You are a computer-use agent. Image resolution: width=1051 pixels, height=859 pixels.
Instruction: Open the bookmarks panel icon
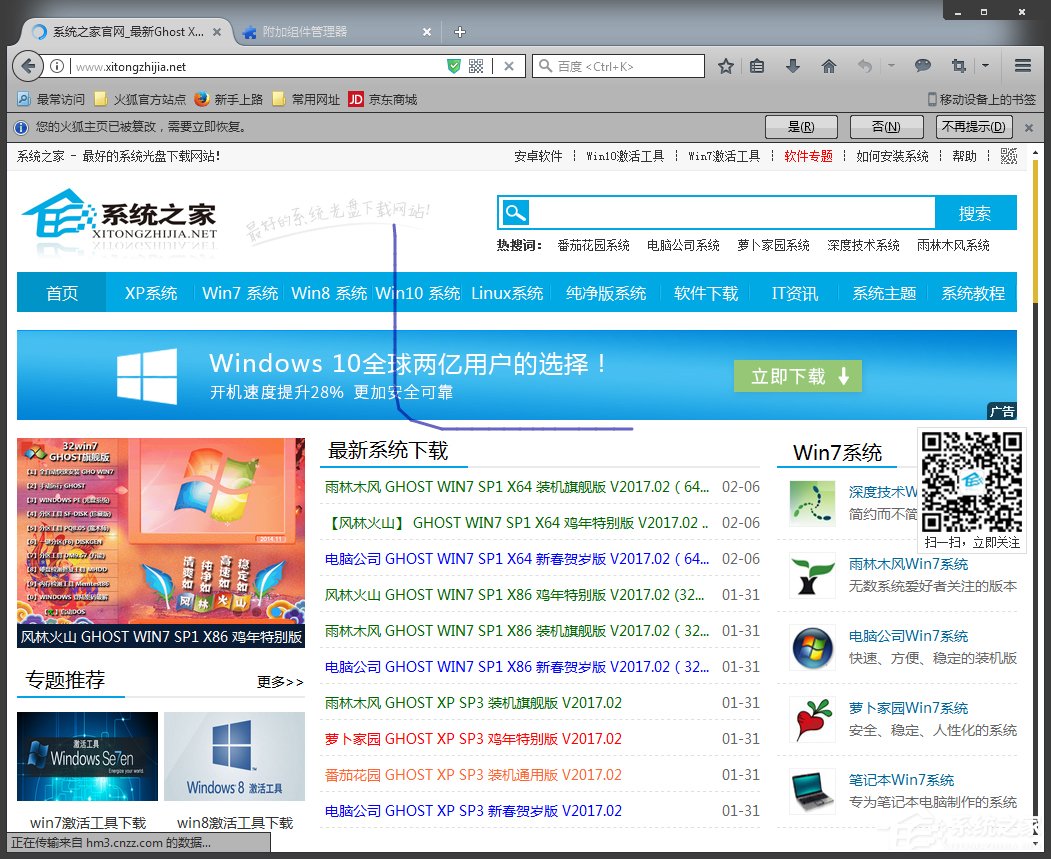[757, 65]
